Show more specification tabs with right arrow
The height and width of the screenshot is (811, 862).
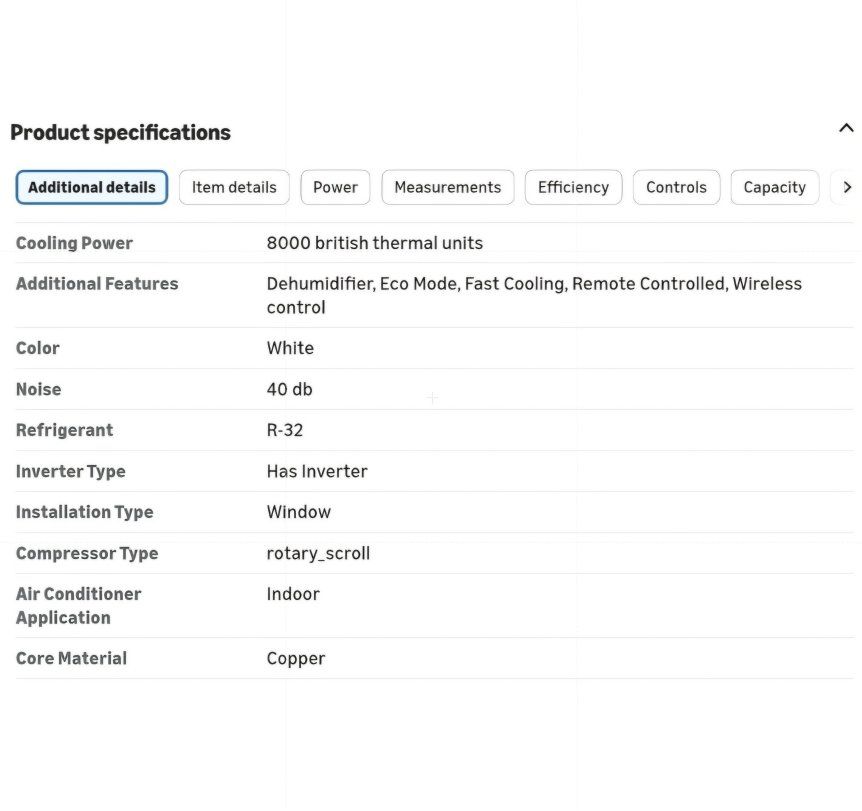tap(847, 187)
